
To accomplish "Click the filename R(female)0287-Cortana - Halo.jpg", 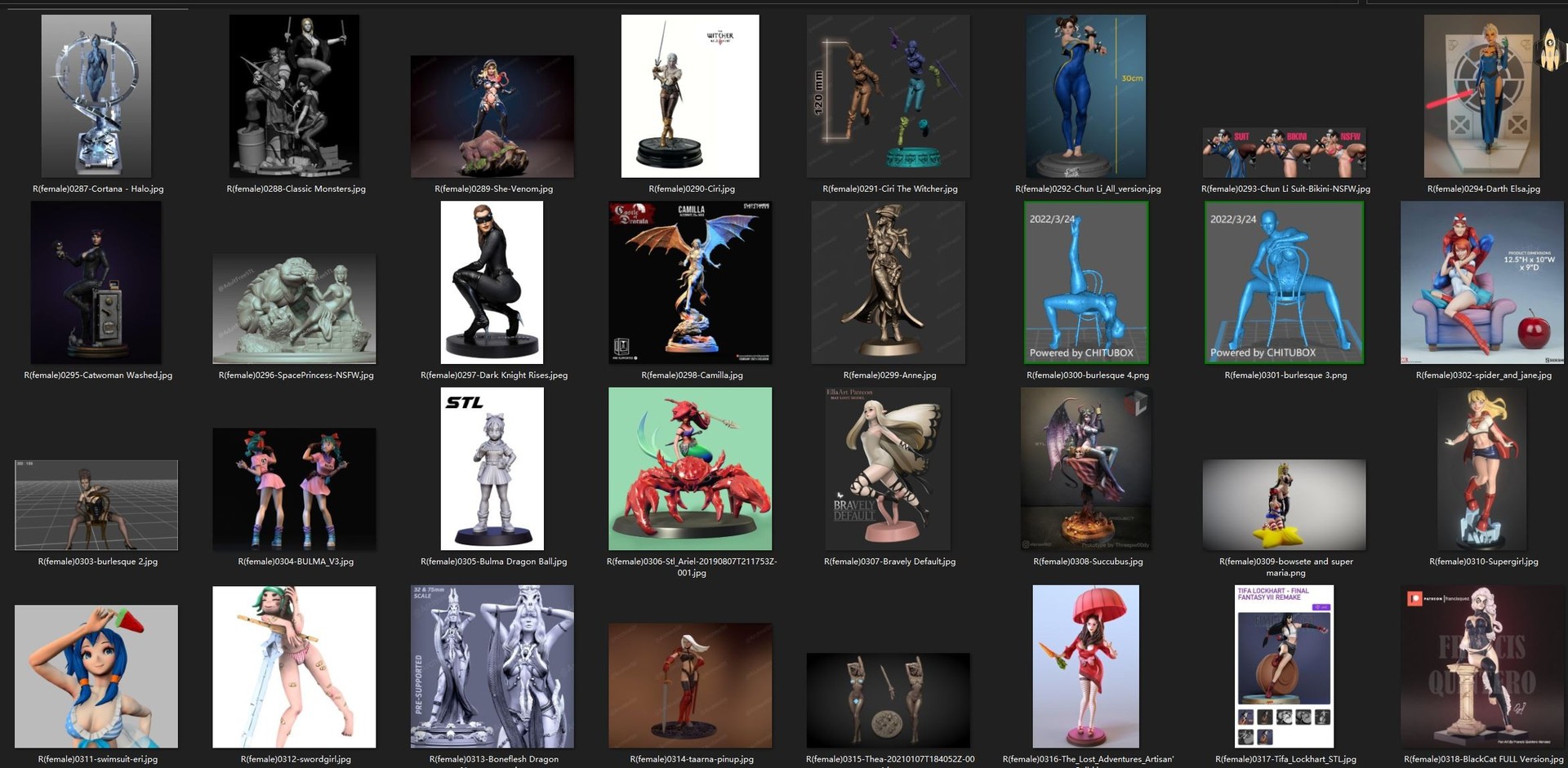I will coord(98,189).
